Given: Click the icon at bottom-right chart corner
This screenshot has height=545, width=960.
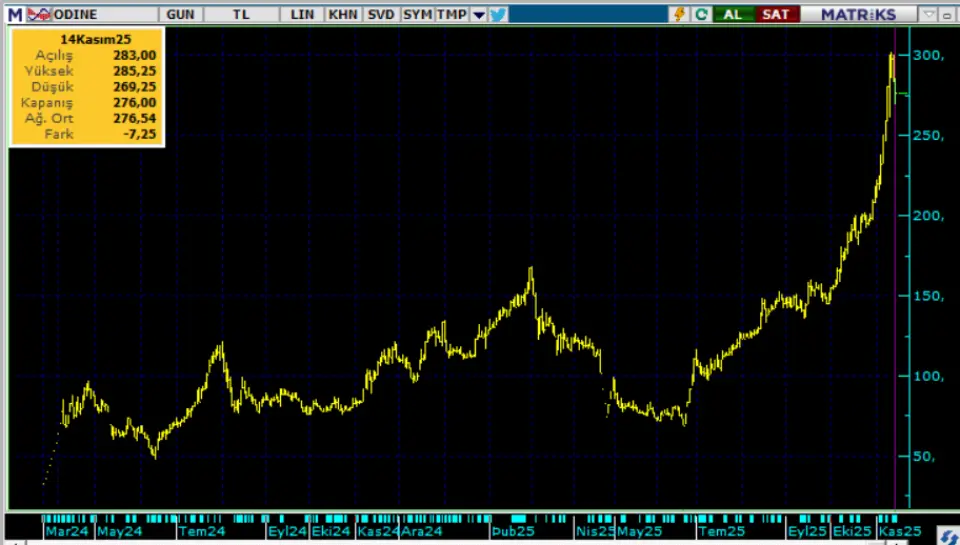Looking at the screenshot, I should (x=943, y=533).
